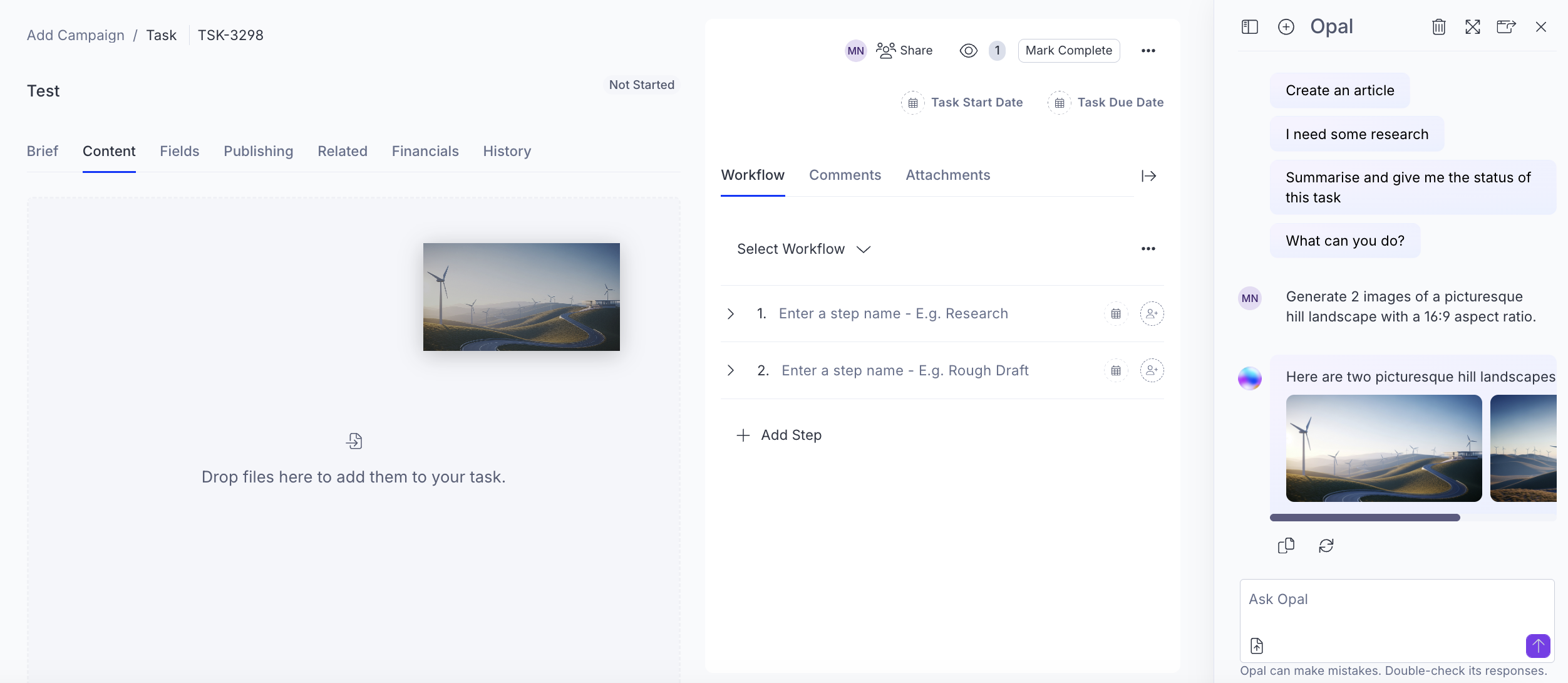Switch to the Publishing tab
The image size is (1568, 683).
pos(258,151)
